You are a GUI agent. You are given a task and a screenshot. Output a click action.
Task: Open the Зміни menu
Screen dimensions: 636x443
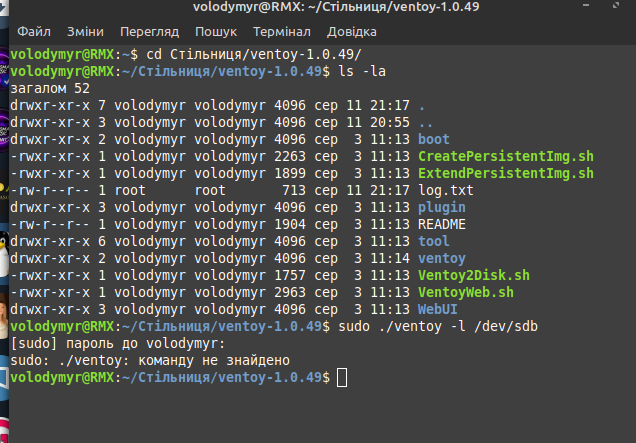click(85, 32)
